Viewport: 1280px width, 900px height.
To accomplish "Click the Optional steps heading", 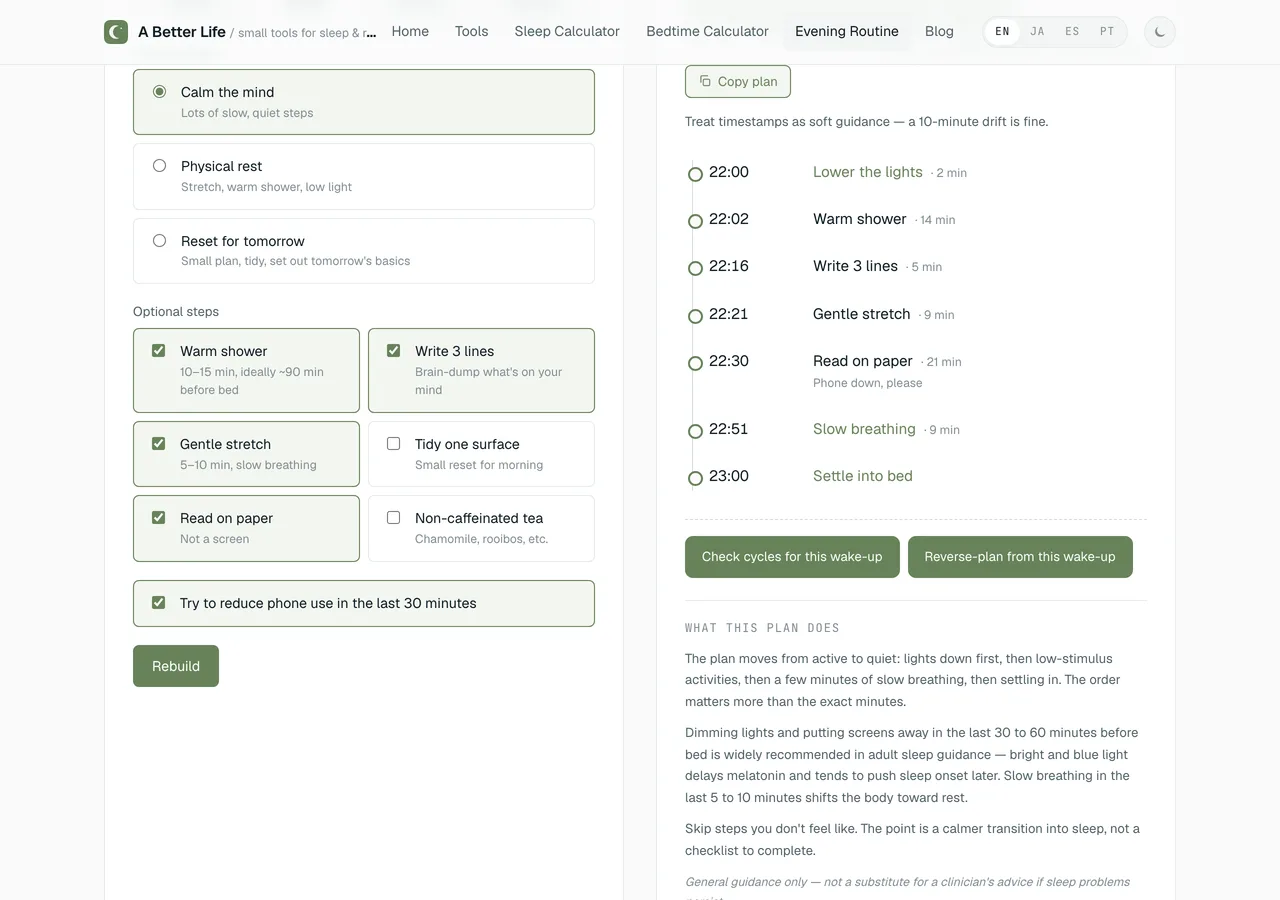I will [176, 311].
